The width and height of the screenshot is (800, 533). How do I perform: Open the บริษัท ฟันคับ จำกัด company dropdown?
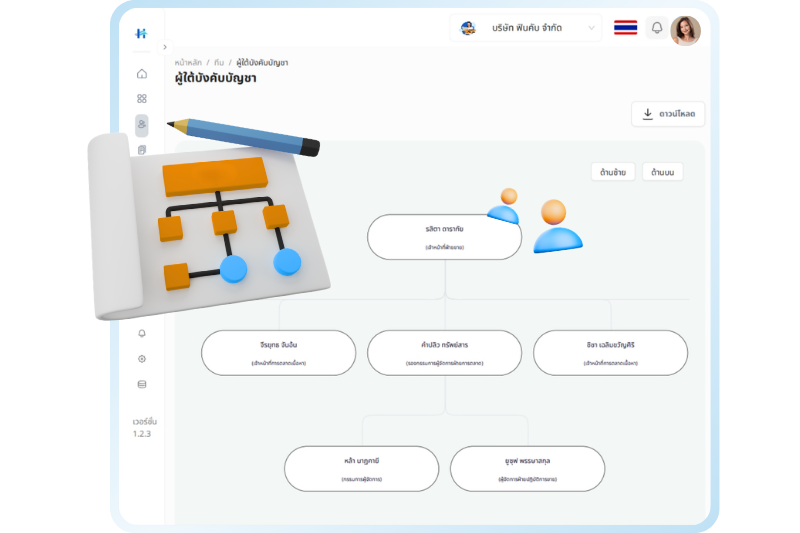526,28
